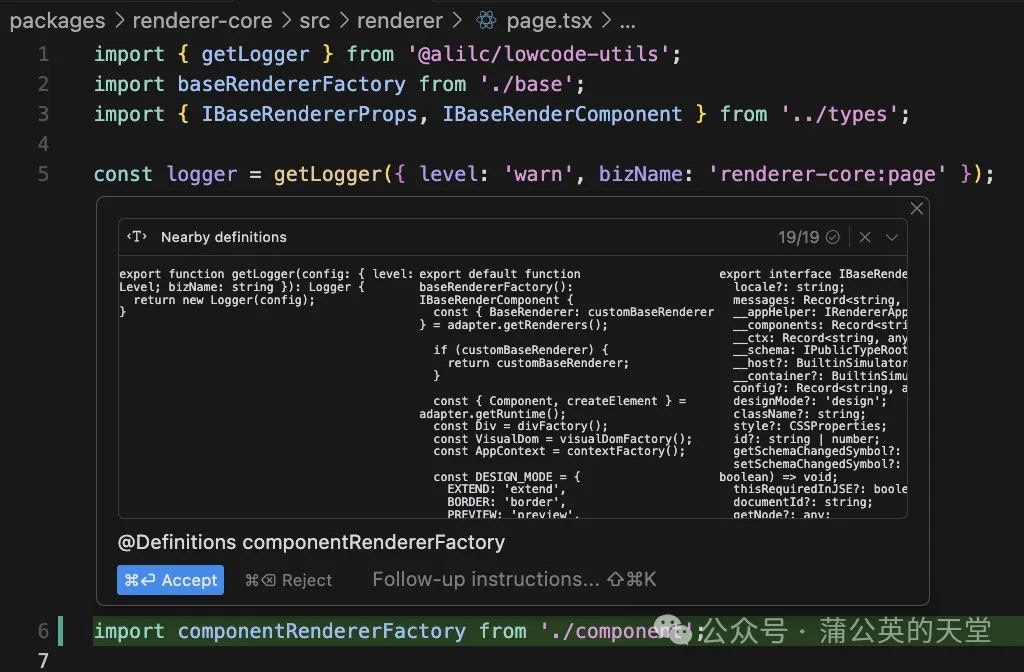Viewport: 1024px width, 672px height.
Task: Click 'baseRendererFactory' on line 2
Action: click(x=291, y=84)
